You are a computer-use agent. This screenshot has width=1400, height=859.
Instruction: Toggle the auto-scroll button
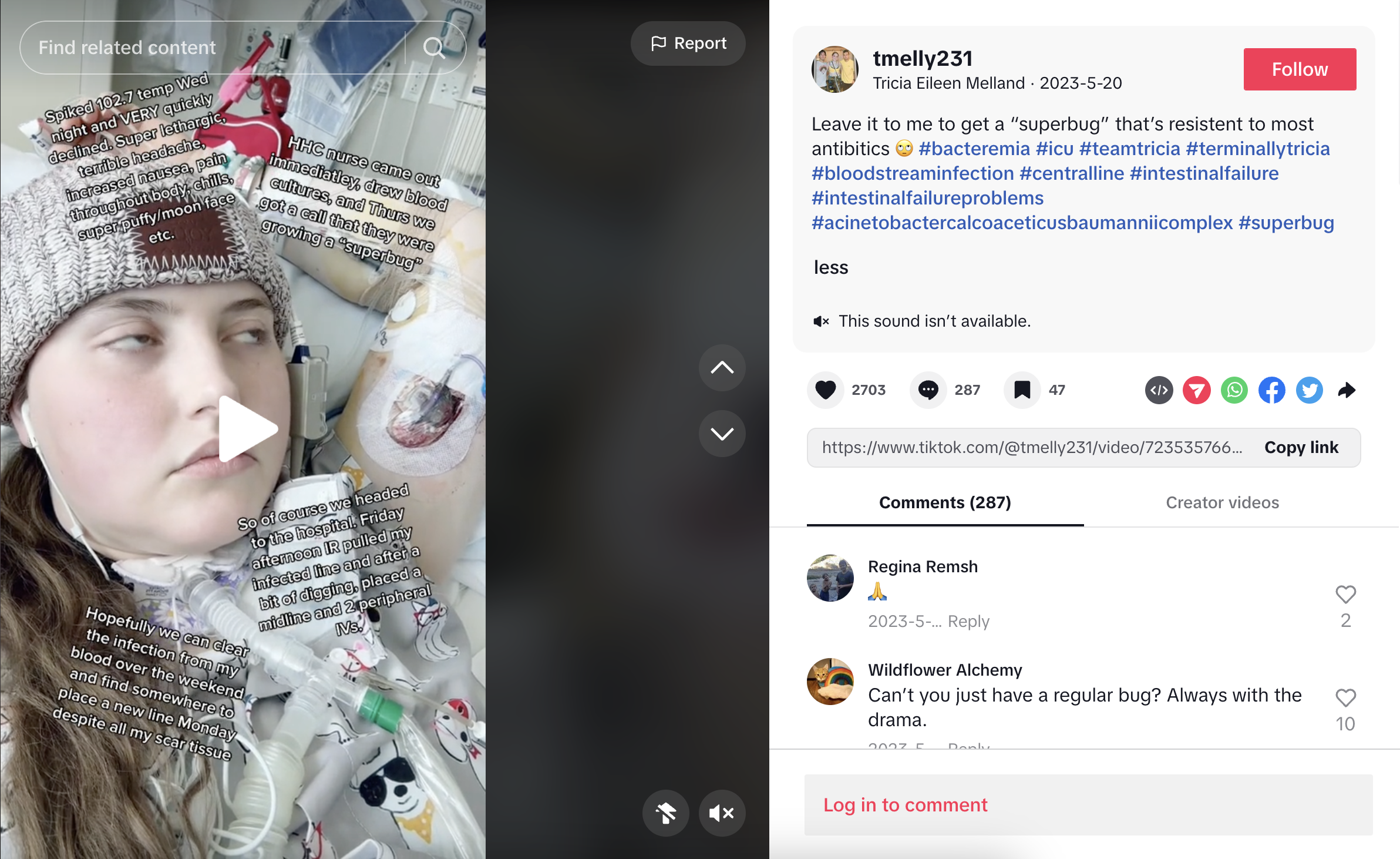(665, 813)
